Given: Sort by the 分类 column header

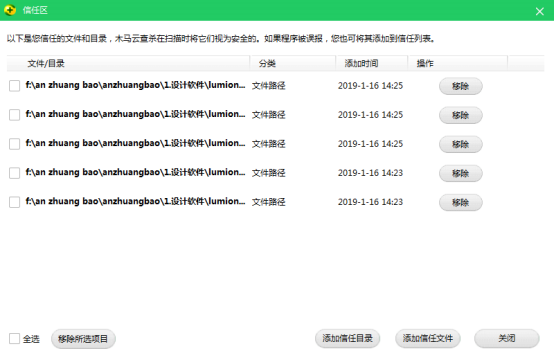Looking at the screenshot, I should pos(293,64).
